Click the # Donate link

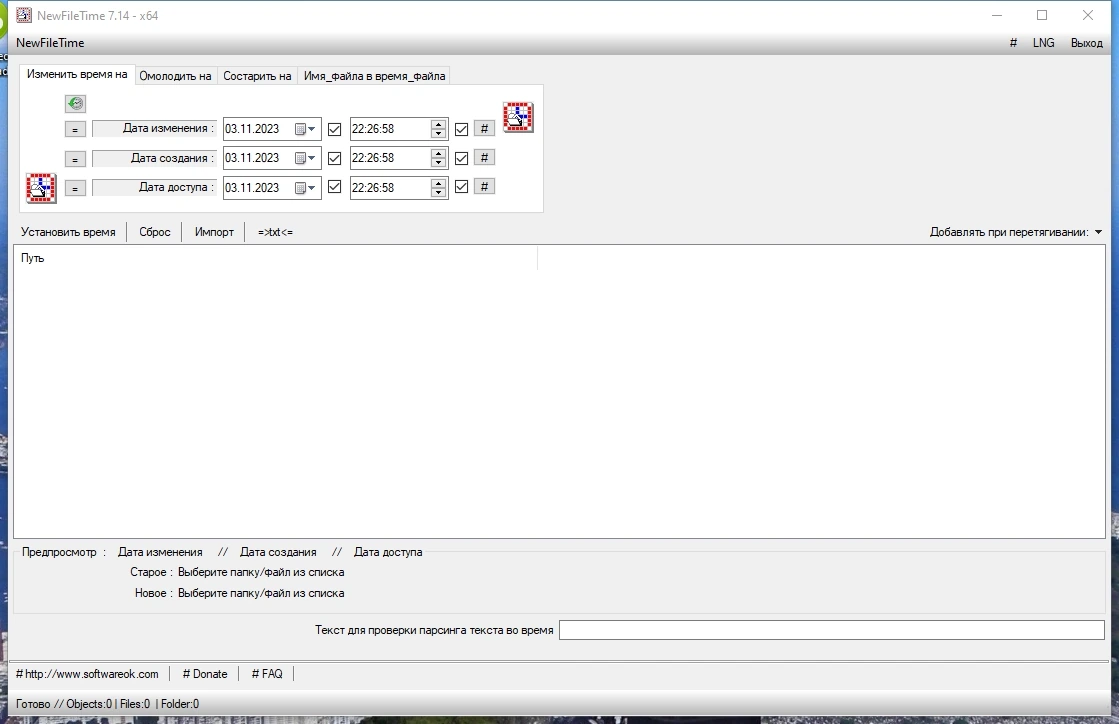click(x=205, y=673)
